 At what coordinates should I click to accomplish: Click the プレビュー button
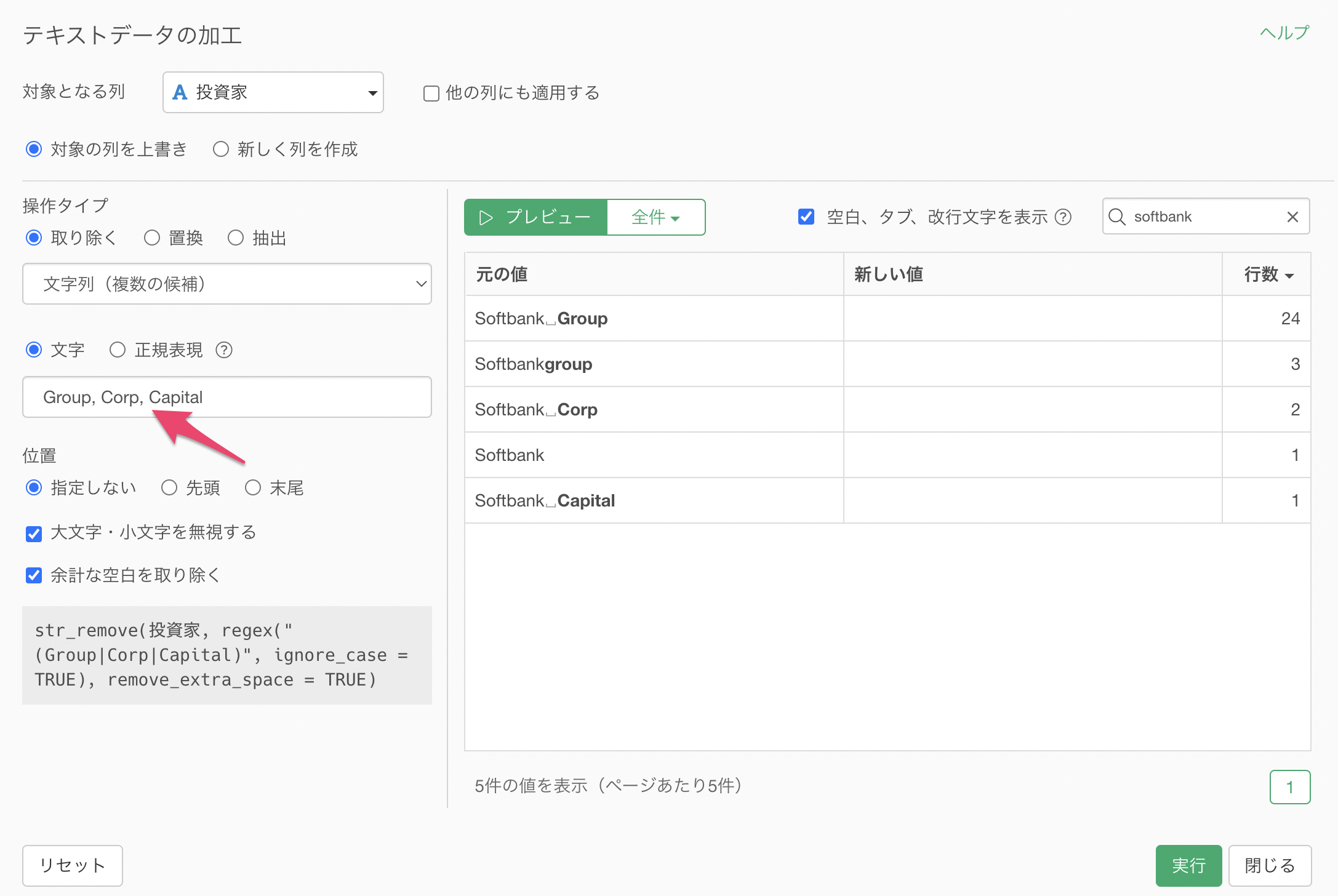point(536,217)
